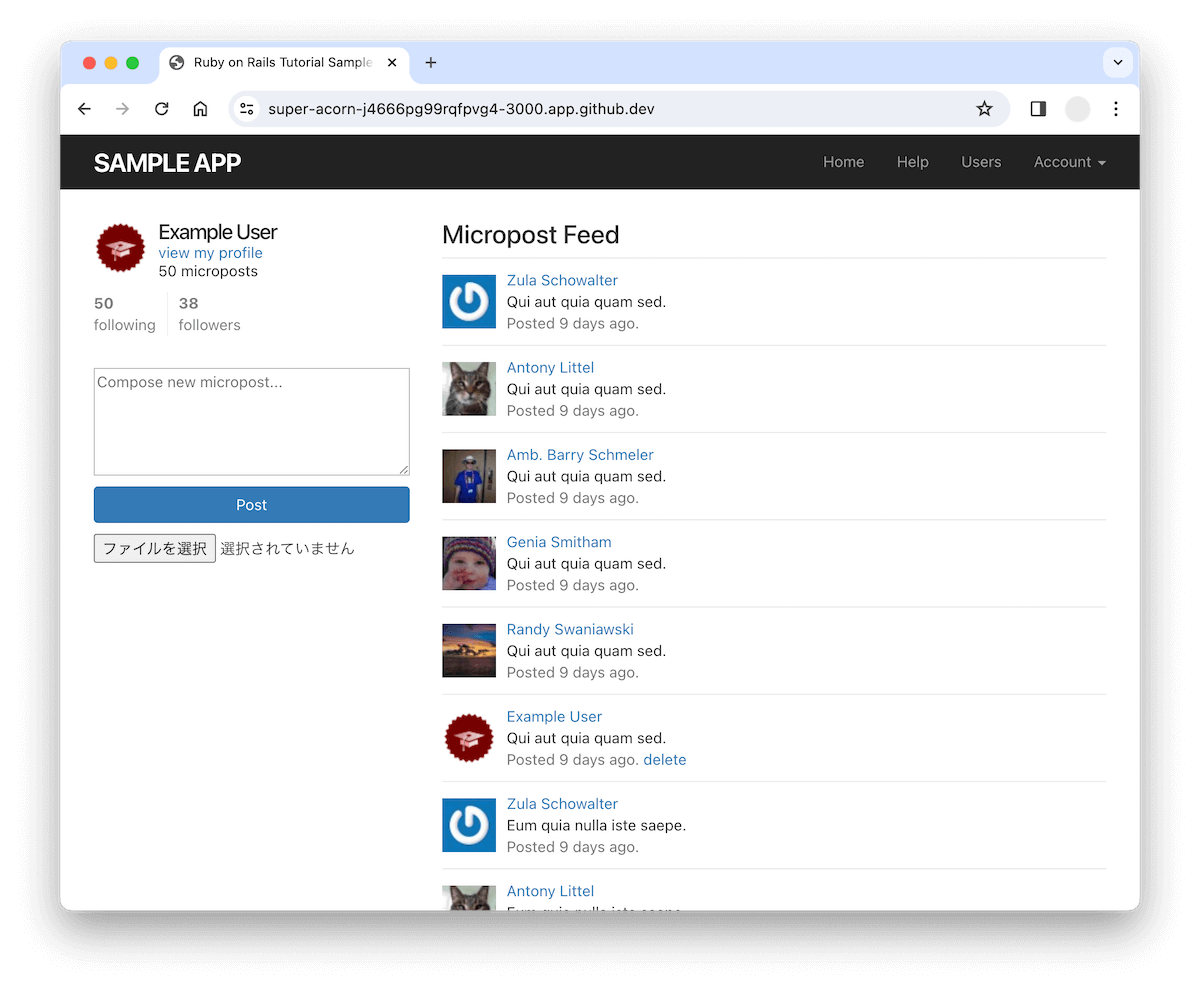Click the first Antony Littel cat avatar
The width and height of the screenshot is (1200, 990).
coord(469,388)
